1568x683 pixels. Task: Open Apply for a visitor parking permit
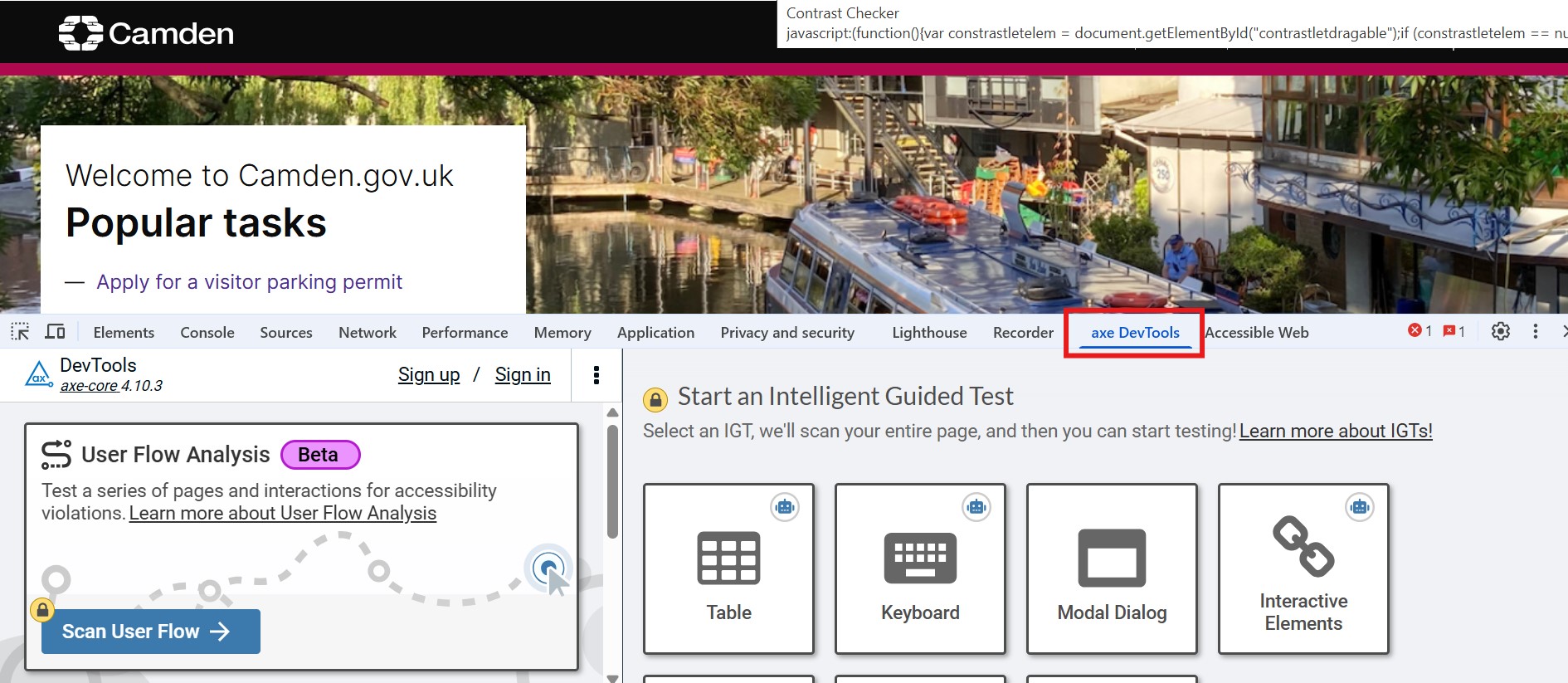(x=249, y=282)
